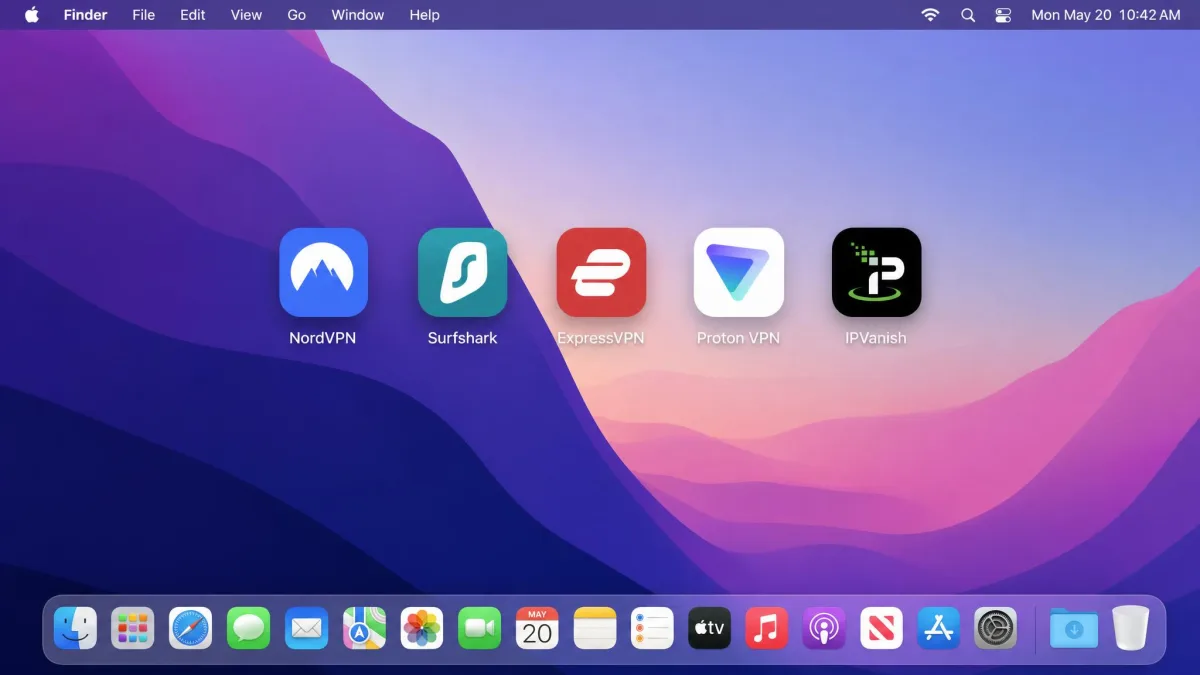Open the IPVanish app icon

pyautogui.click(x=876, y=272)
